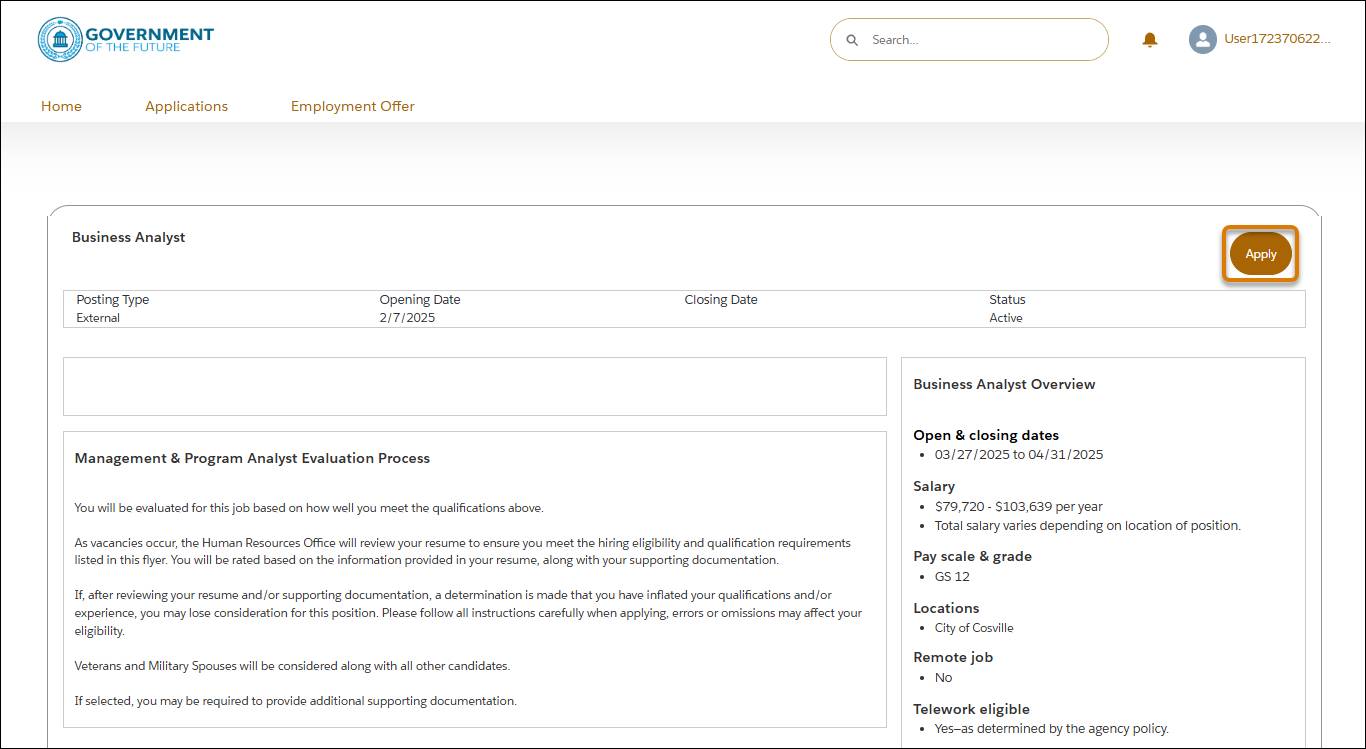The width and height of the screenshot is (1366, 749).
Task: Click the $79,720 - $103,639 per year salary
Action: point(1019,506)
